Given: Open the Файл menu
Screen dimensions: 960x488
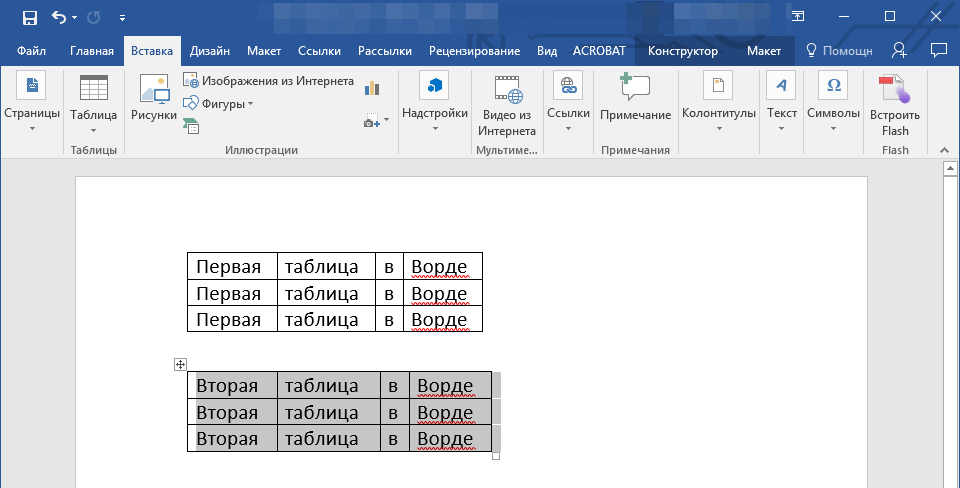Looking at the screenshot, I should pos(30,51).
